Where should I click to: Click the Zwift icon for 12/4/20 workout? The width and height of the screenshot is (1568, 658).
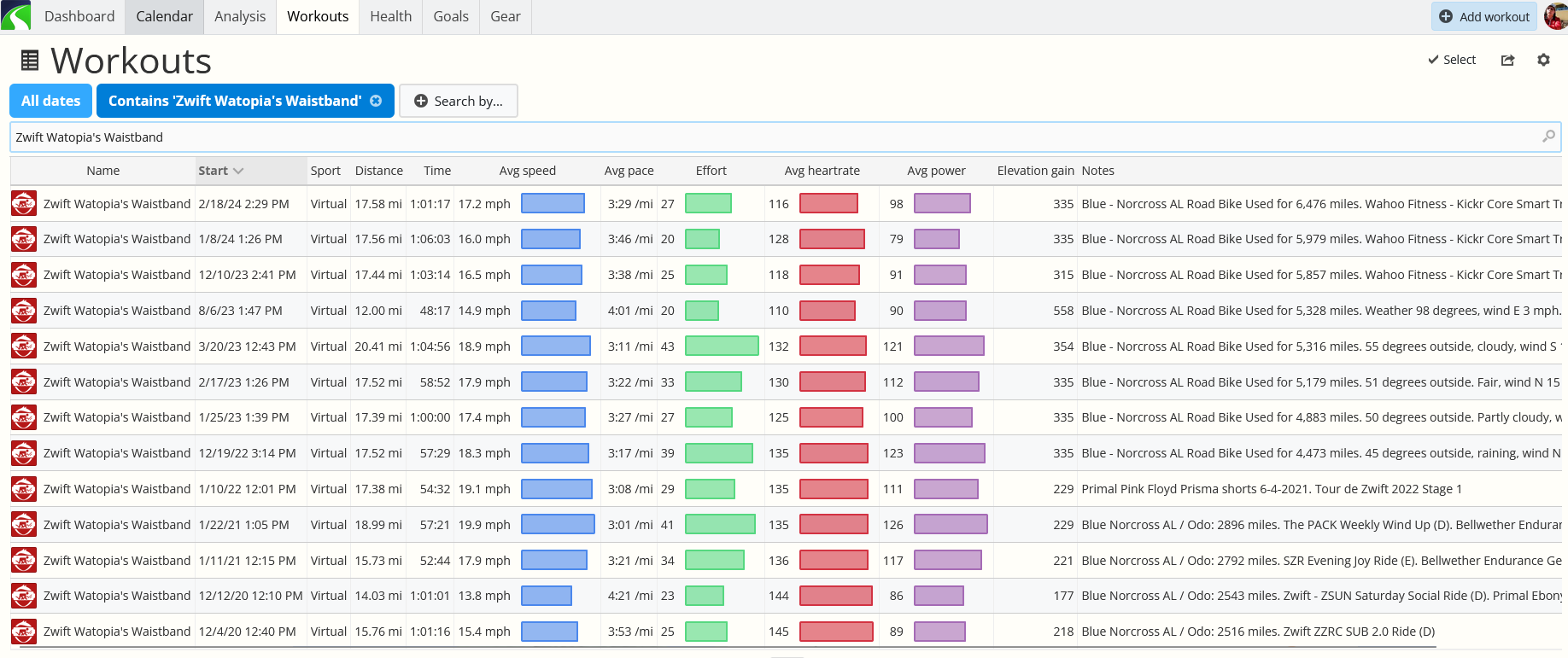point(24,632)
